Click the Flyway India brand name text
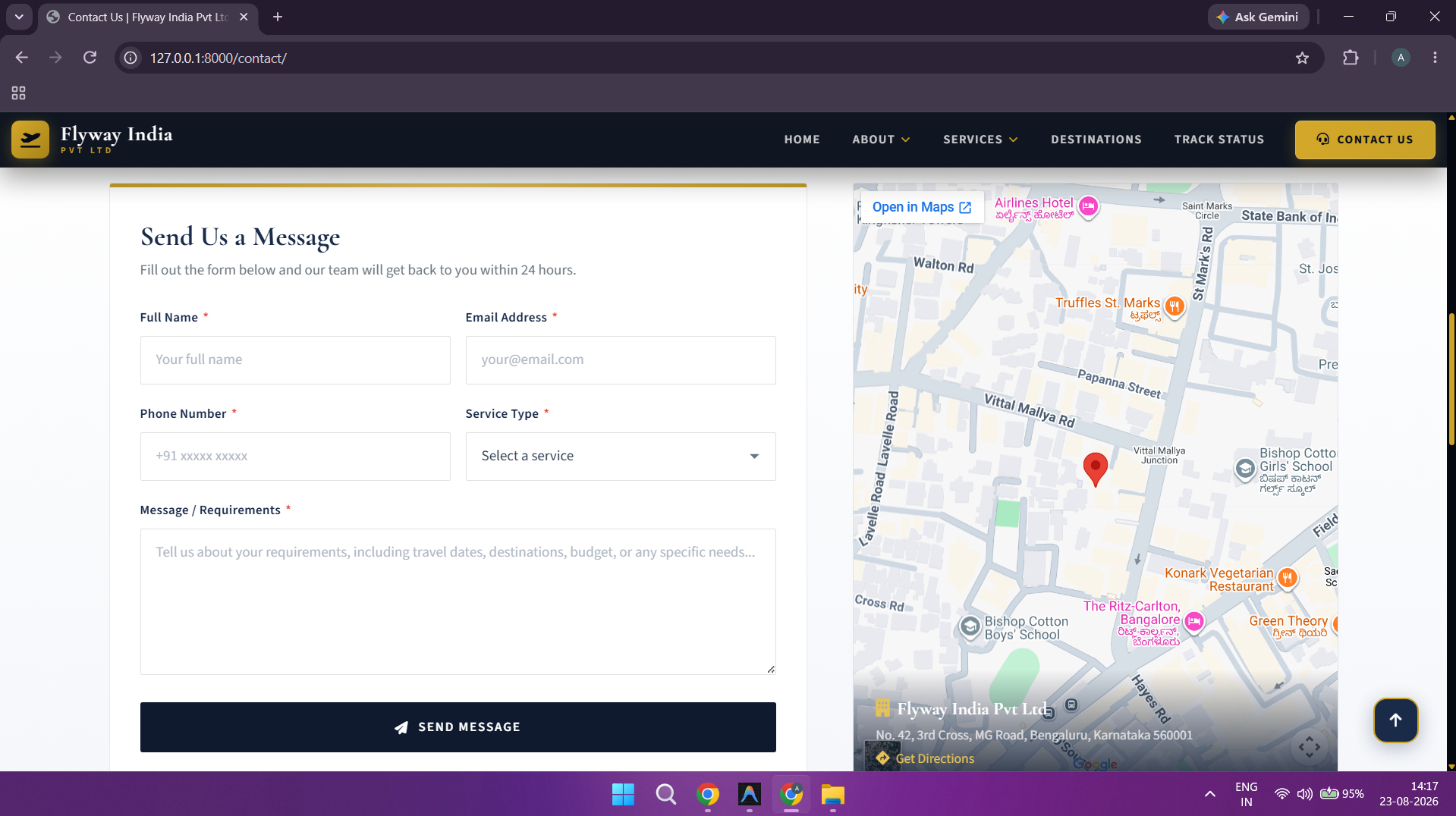The height and width of the screenshot is (816, 1456). [x=116, y=134]
